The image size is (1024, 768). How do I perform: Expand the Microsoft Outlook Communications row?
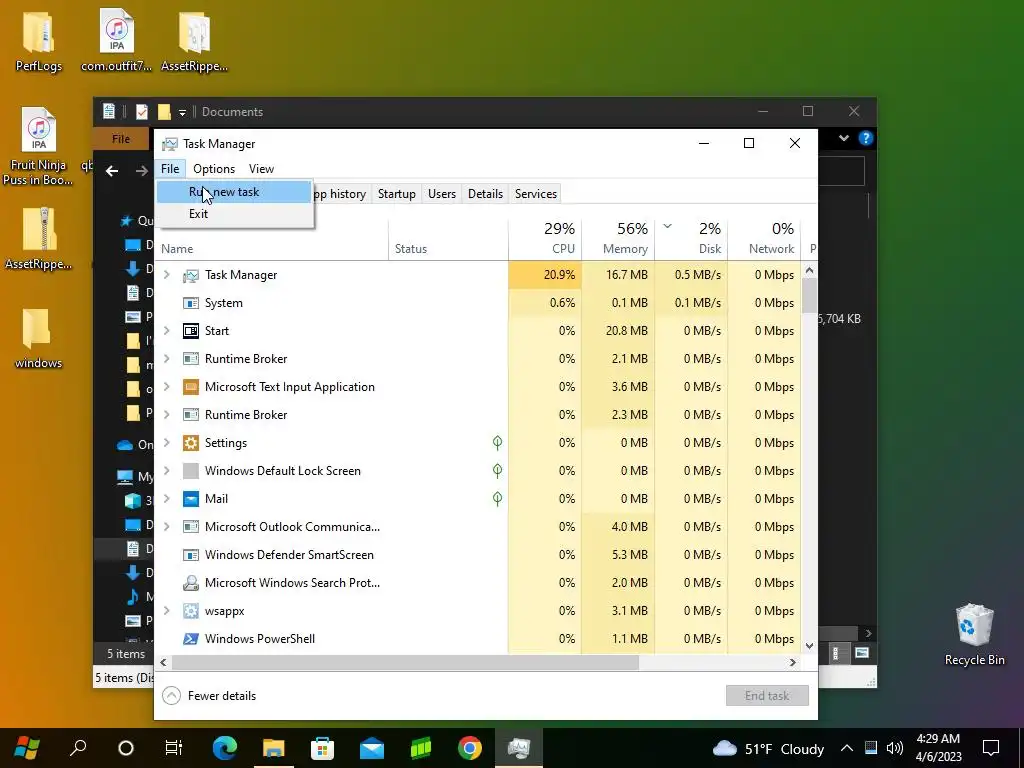pos(167,526)
